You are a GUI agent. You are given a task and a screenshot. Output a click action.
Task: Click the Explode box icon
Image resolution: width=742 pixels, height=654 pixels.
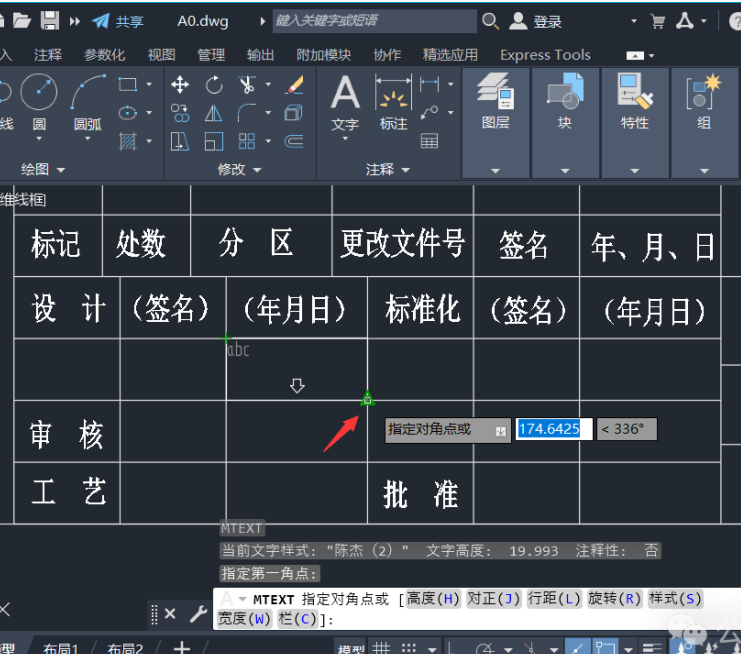point(294,113)
